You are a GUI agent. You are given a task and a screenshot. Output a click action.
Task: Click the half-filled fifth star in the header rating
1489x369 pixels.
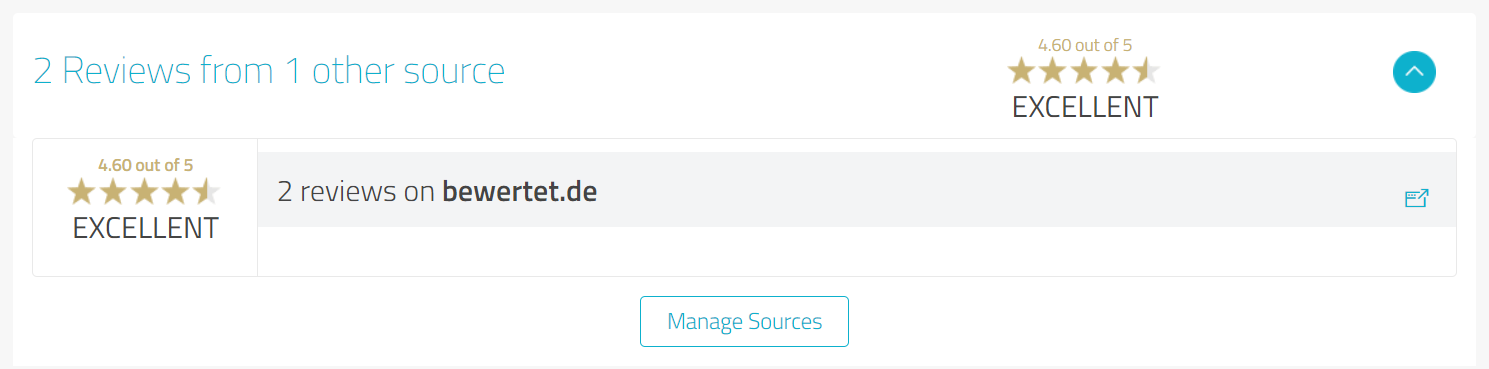pyautogui.click(x=1145, y=71)
